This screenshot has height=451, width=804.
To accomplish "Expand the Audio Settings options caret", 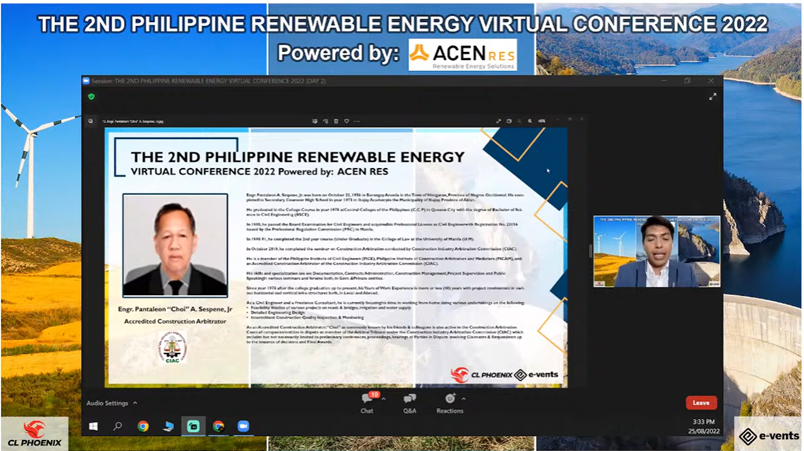I will (x=135, y=403).
